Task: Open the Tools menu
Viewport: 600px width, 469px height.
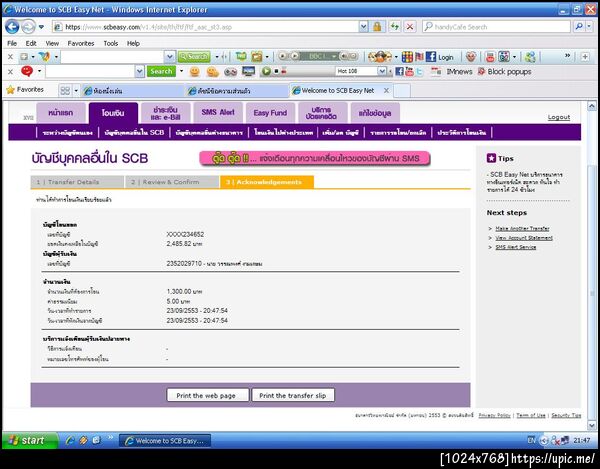Action: tap(111, 44)
